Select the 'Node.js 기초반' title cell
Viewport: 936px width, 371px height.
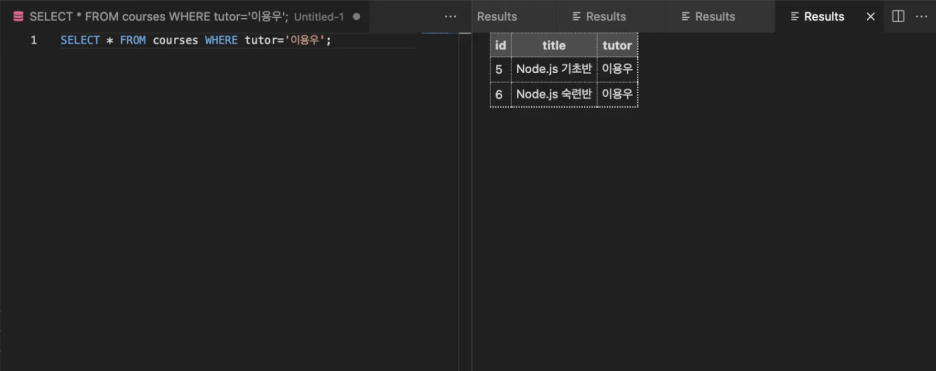554,69
